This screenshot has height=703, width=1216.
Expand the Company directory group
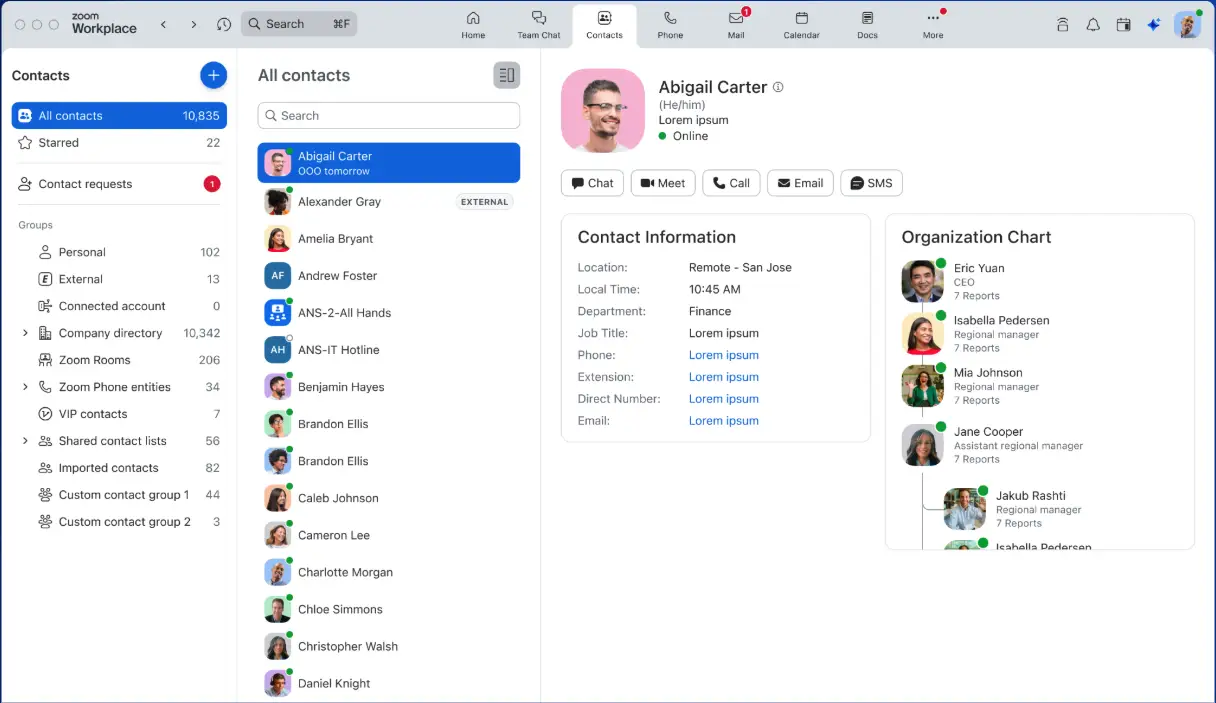(x=27, y=332)
